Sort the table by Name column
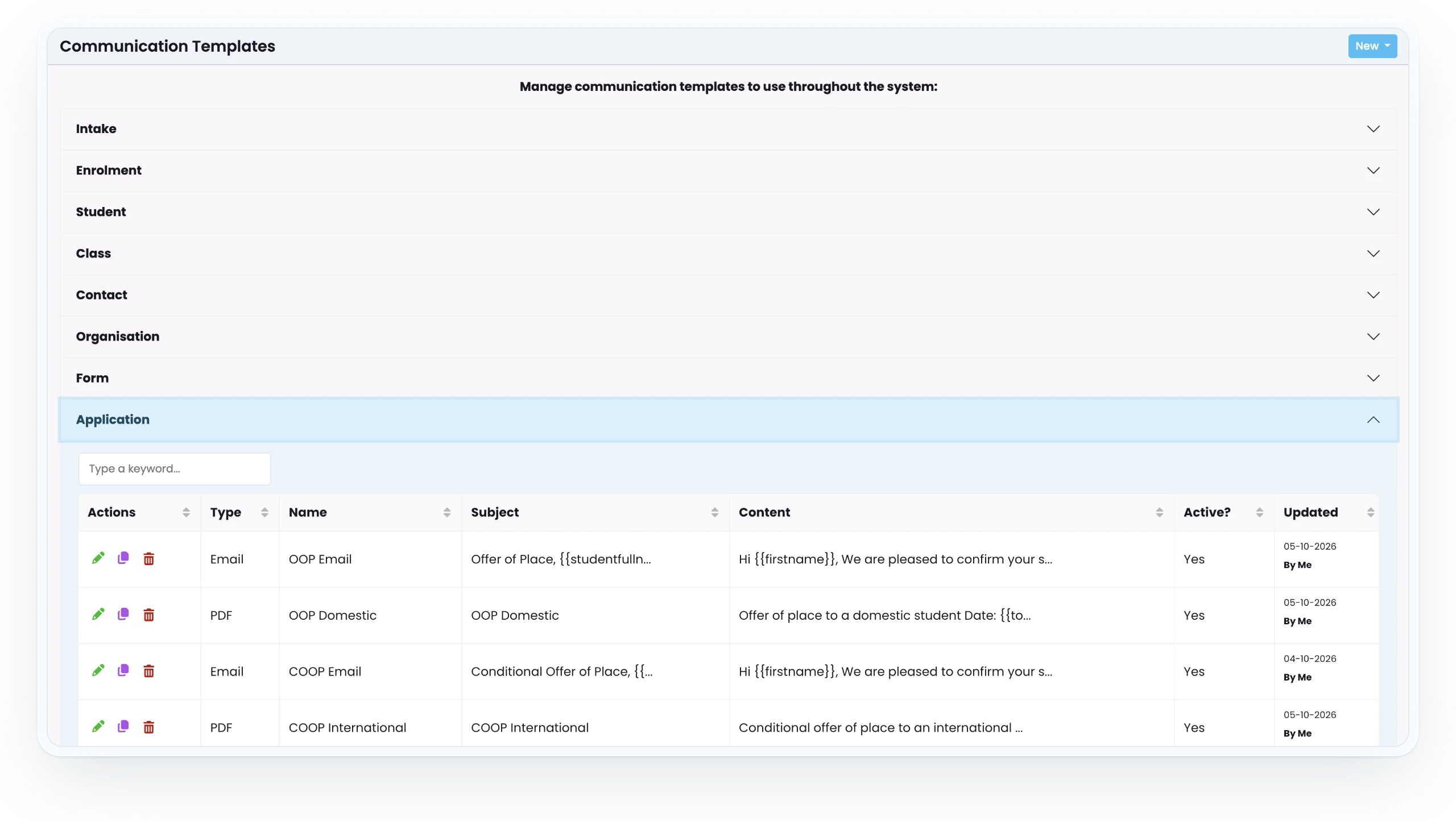The height and width of the screenshot is (821, 1456). (x=447, y=512)
